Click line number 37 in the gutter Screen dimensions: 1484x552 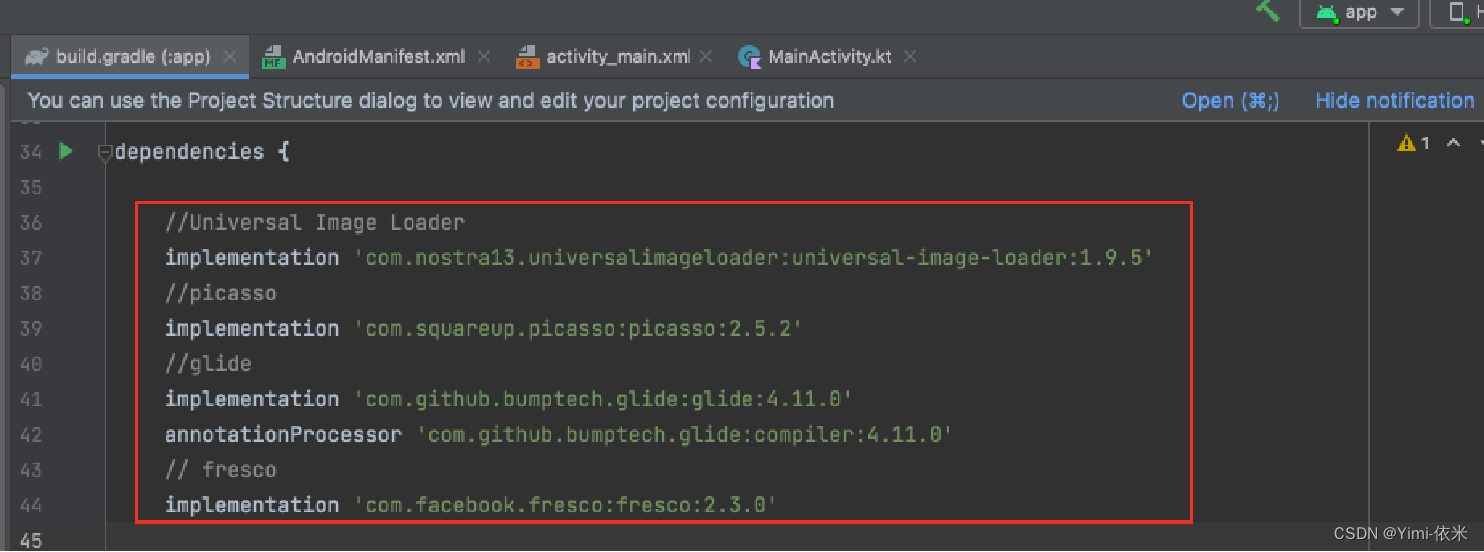pyautogui.click(x=31, y=258)
